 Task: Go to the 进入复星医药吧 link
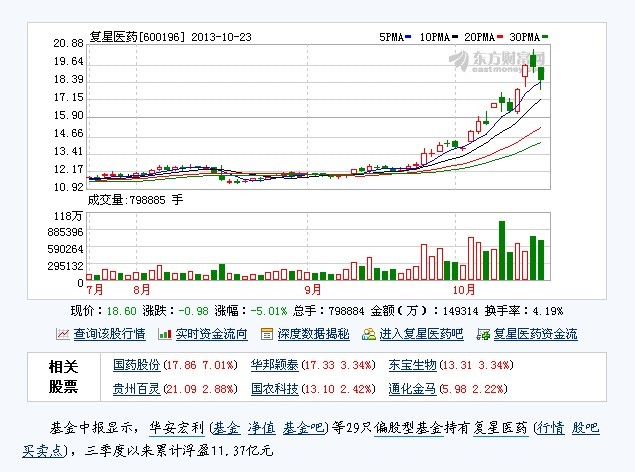421,334
